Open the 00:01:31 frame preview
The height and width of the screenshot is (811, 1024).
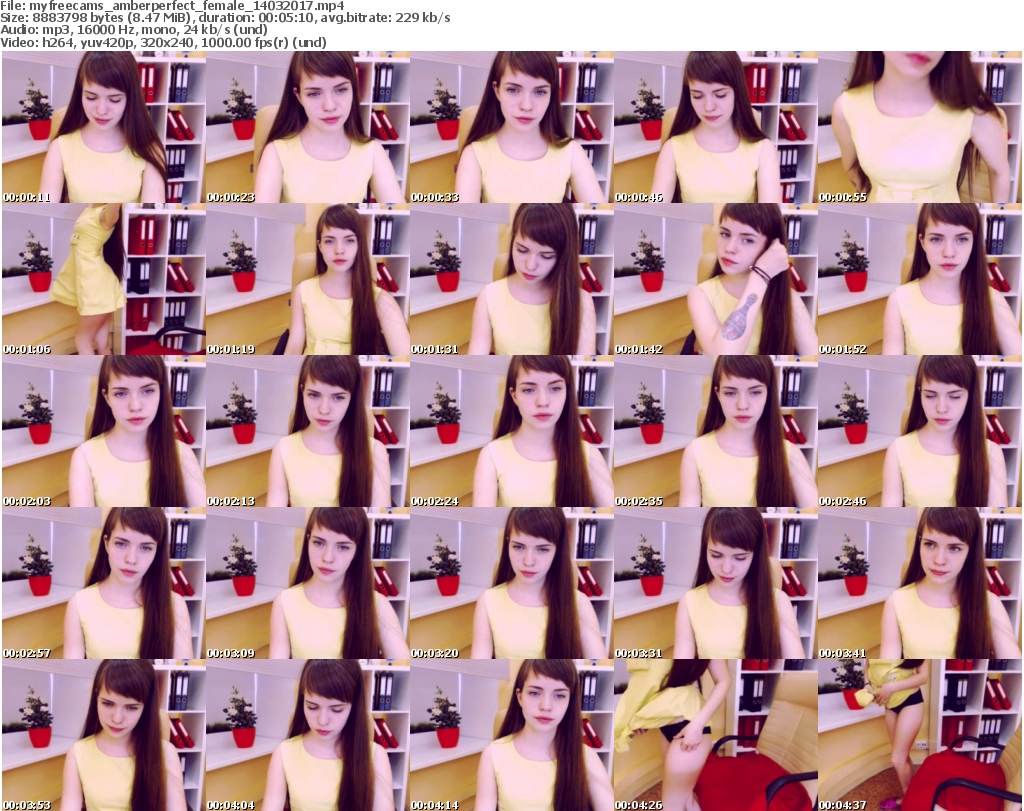(x=512, y=279)
